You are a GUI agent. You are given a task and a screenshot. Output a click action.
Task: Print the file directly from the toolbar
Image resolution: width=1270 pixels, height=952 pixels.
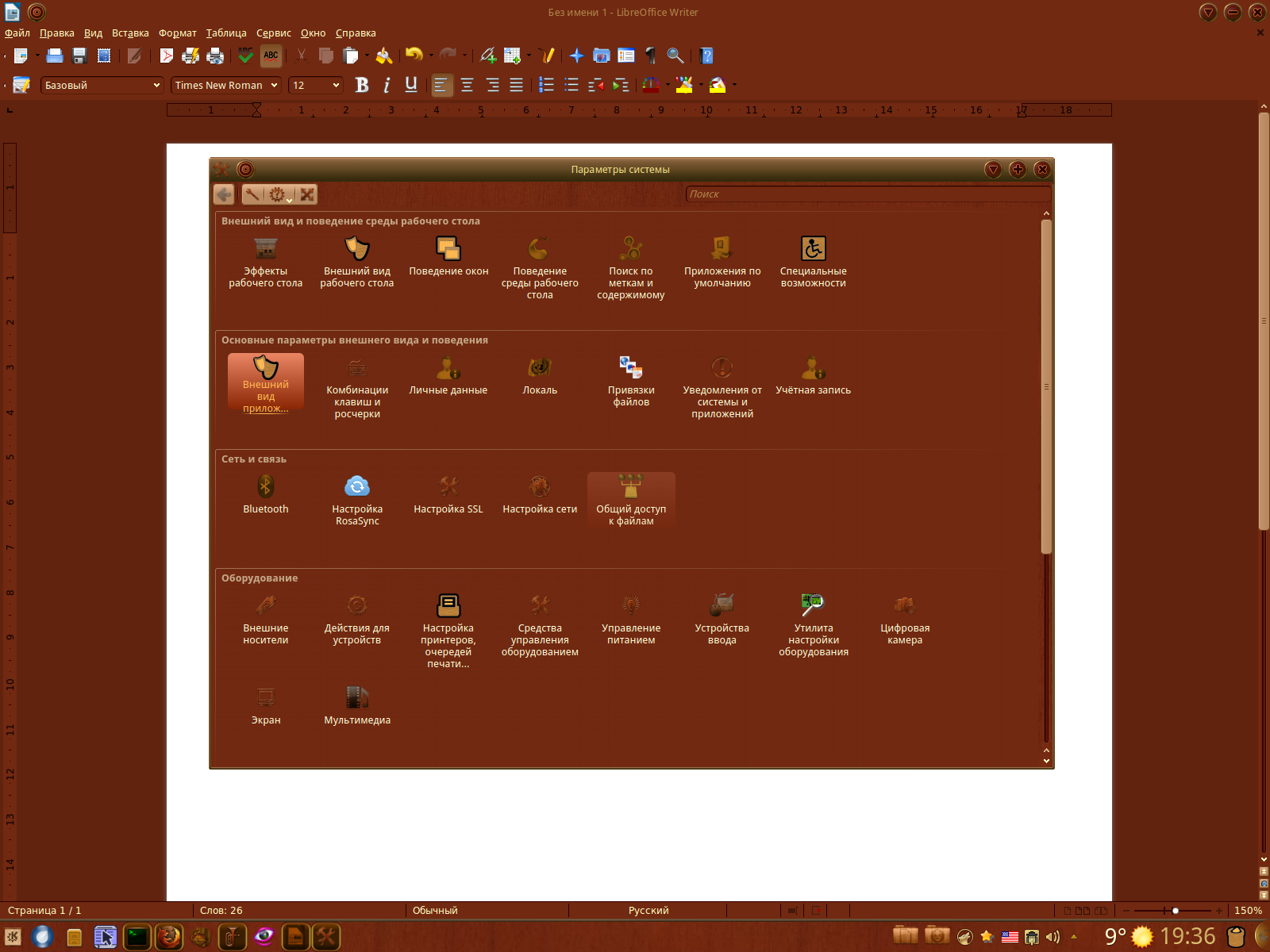coord(190,56)
